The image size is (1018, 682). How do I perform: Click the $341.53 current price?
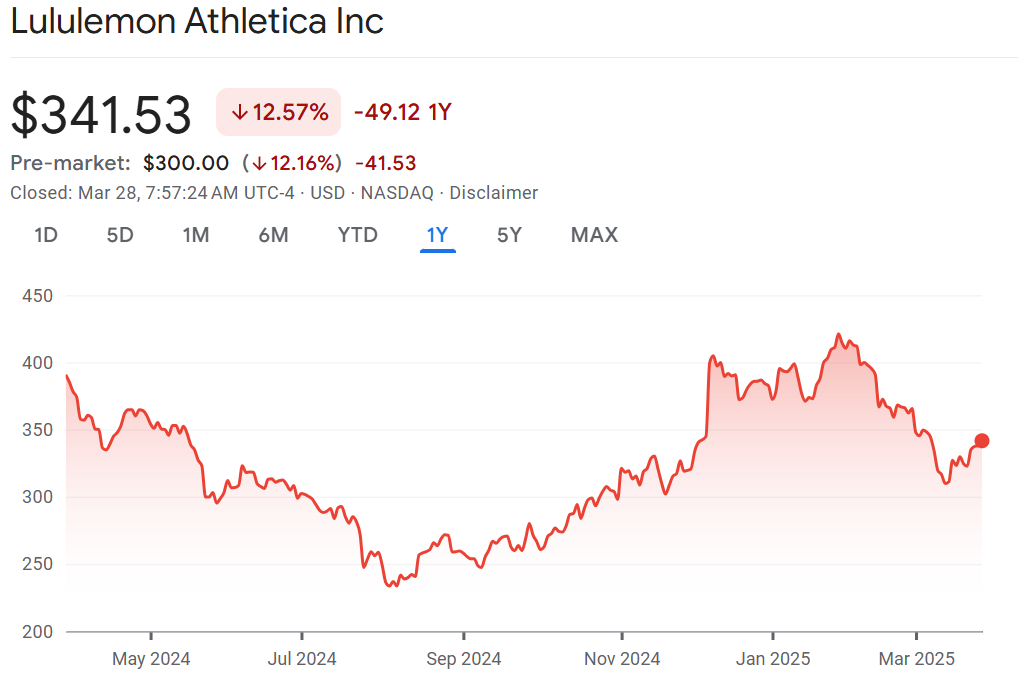point(101,114)
